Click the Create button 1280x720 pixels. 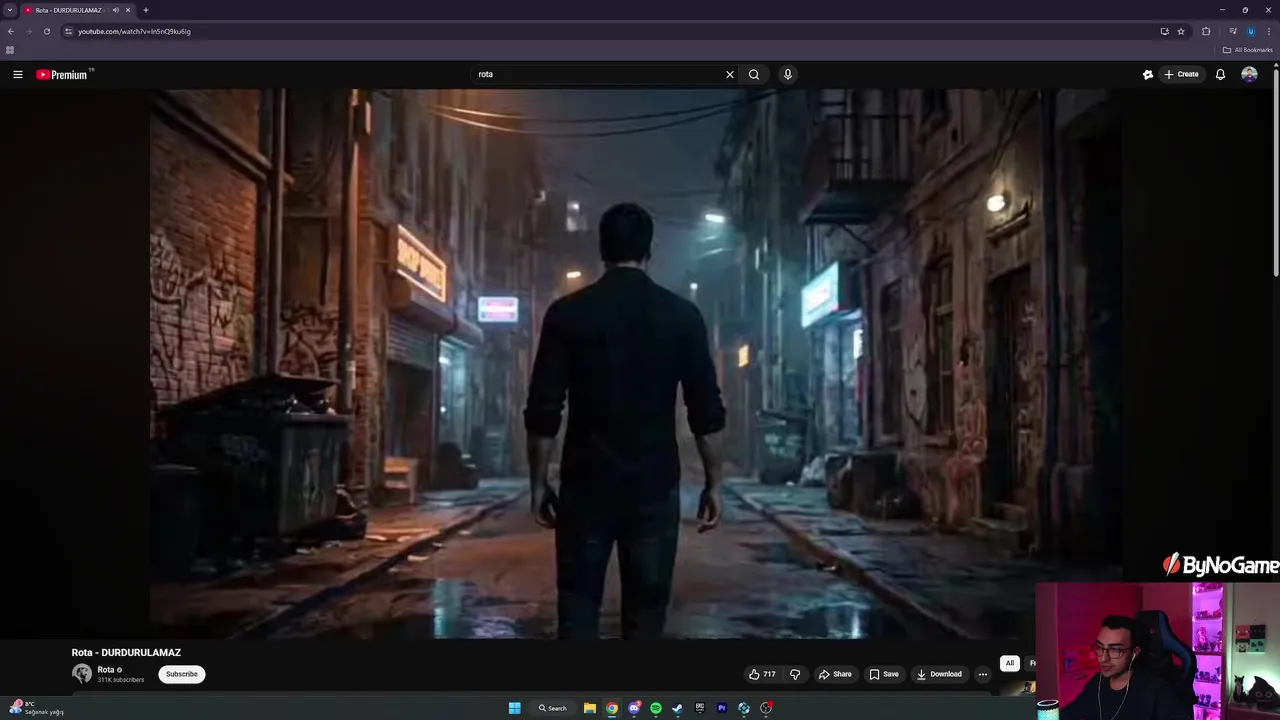(1181, 74)
